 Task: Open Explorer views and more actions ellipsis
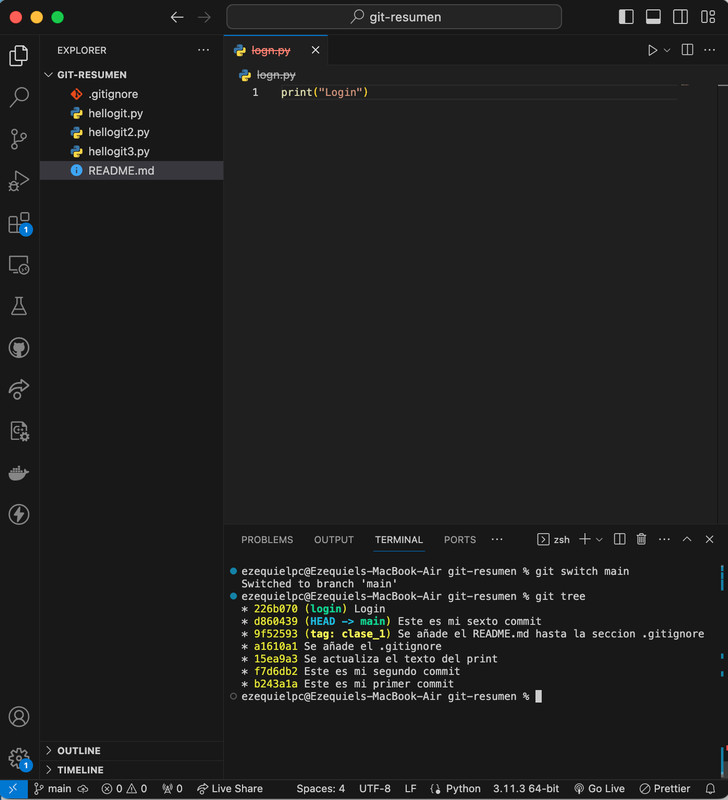[x=204, y=50]
